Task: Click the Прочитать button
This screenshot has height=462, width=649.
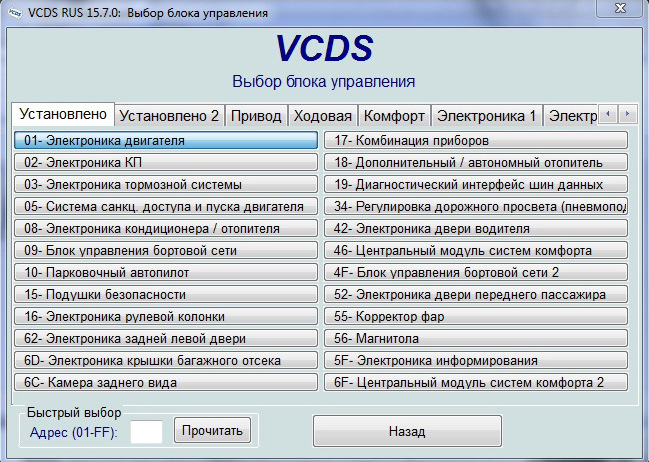Action: tap(212, 431)
